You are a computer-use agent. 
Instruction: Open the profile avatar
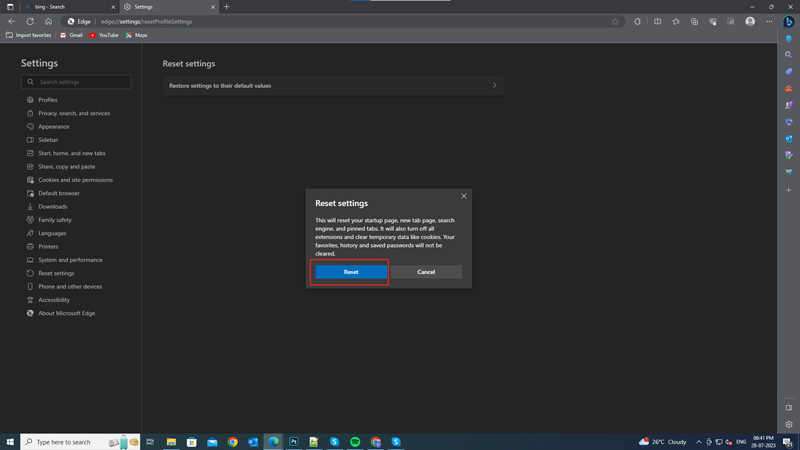[750, 21]
